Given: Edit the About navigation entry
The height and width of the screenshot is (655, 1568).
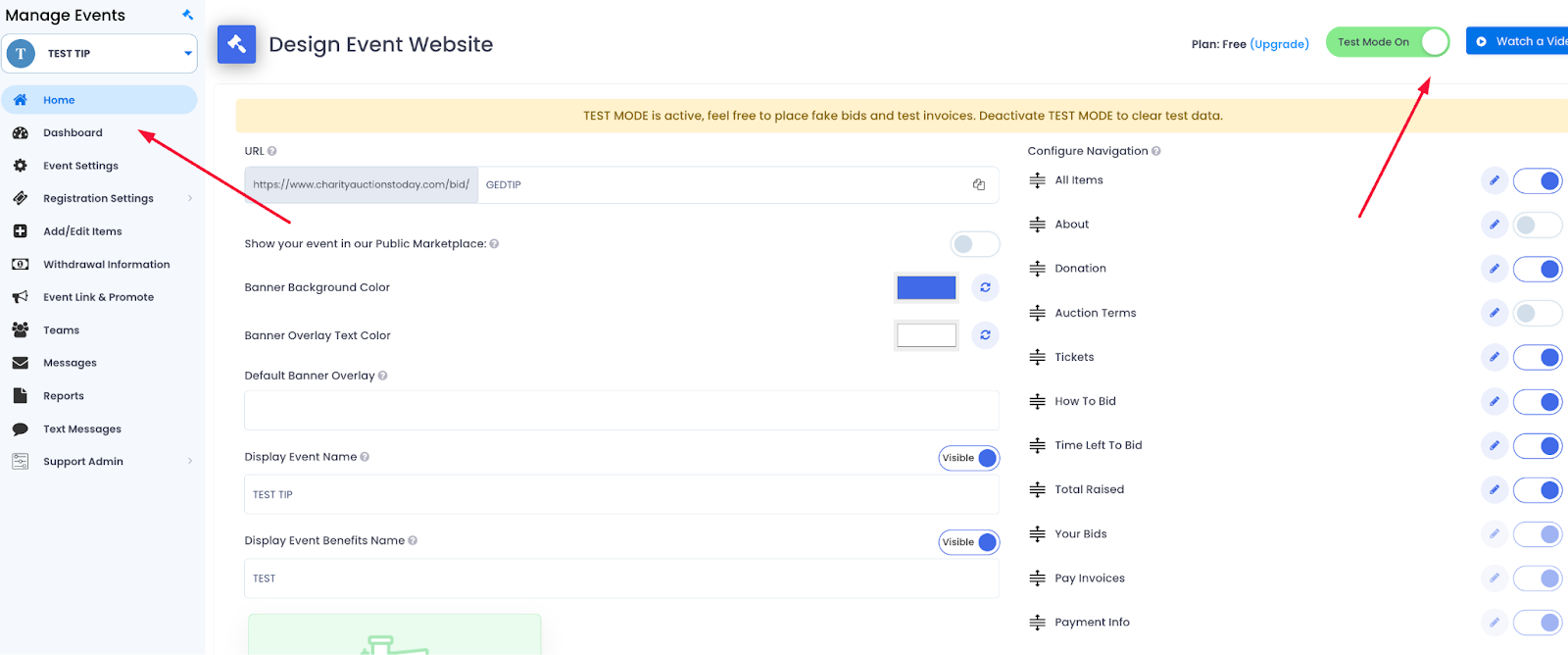Looking at the screenshot, I should [1494, 225].
